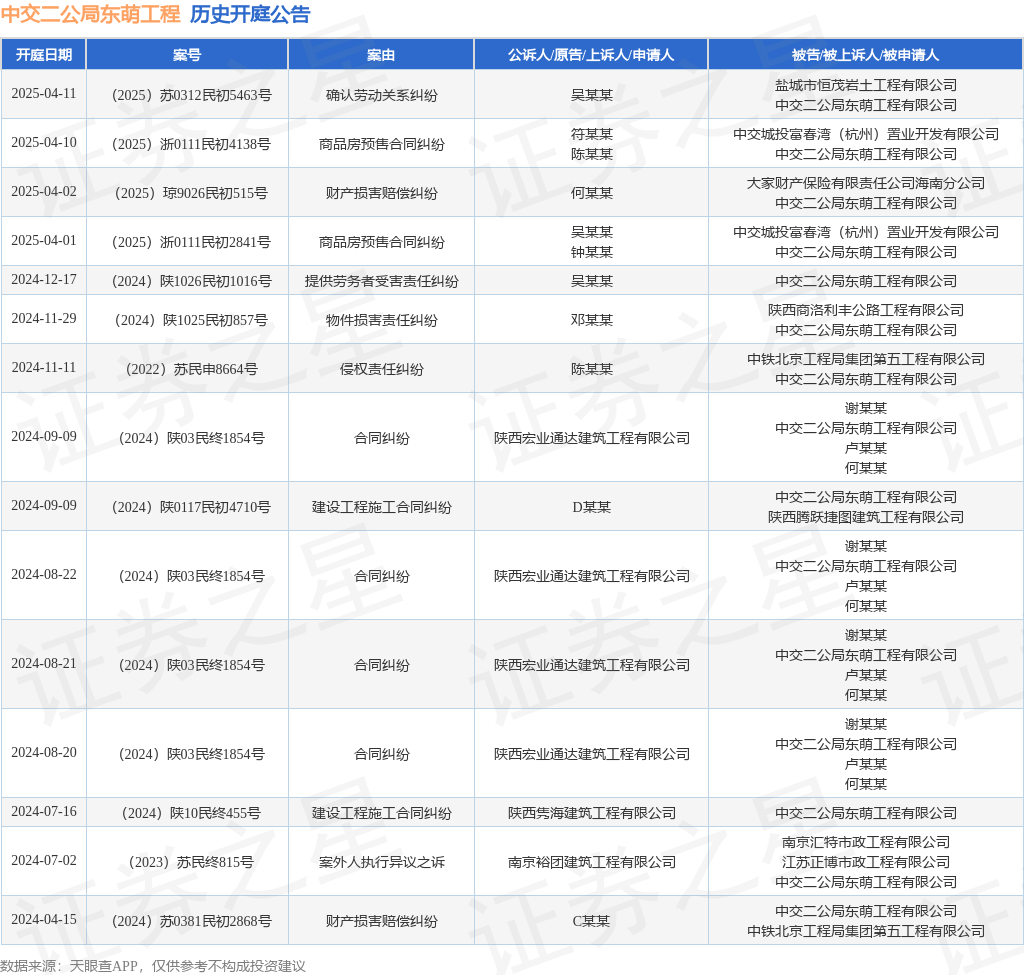
Task: Click the 数据来源 天眼查APP footer note
Action: (153, 966)
